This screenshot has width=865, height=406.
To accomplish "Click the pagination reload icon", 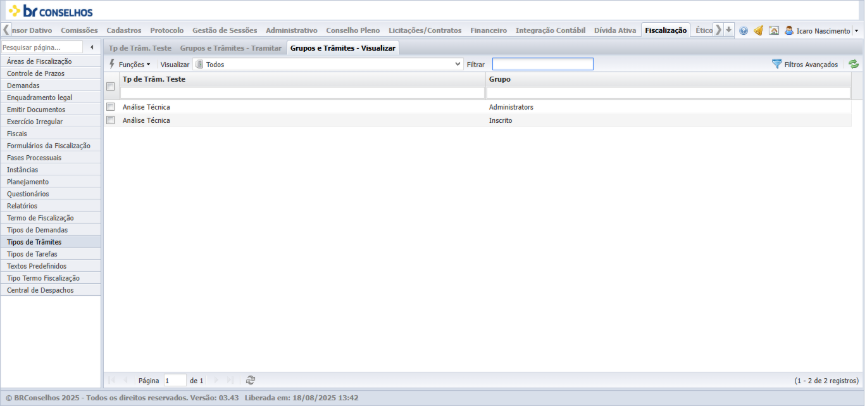I will [x=250, y=380].
